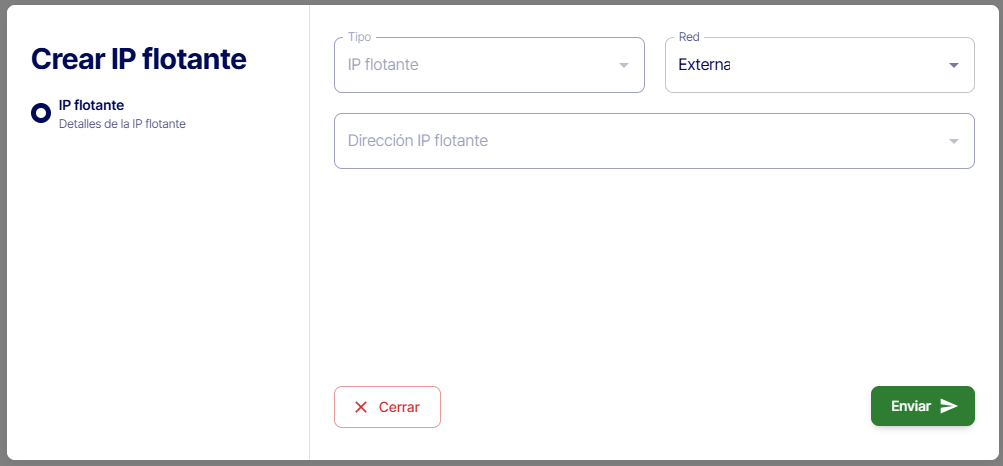Click the small 'Red' field label
The height and width of the screenshot is (466, 1003).
point(689,37)
